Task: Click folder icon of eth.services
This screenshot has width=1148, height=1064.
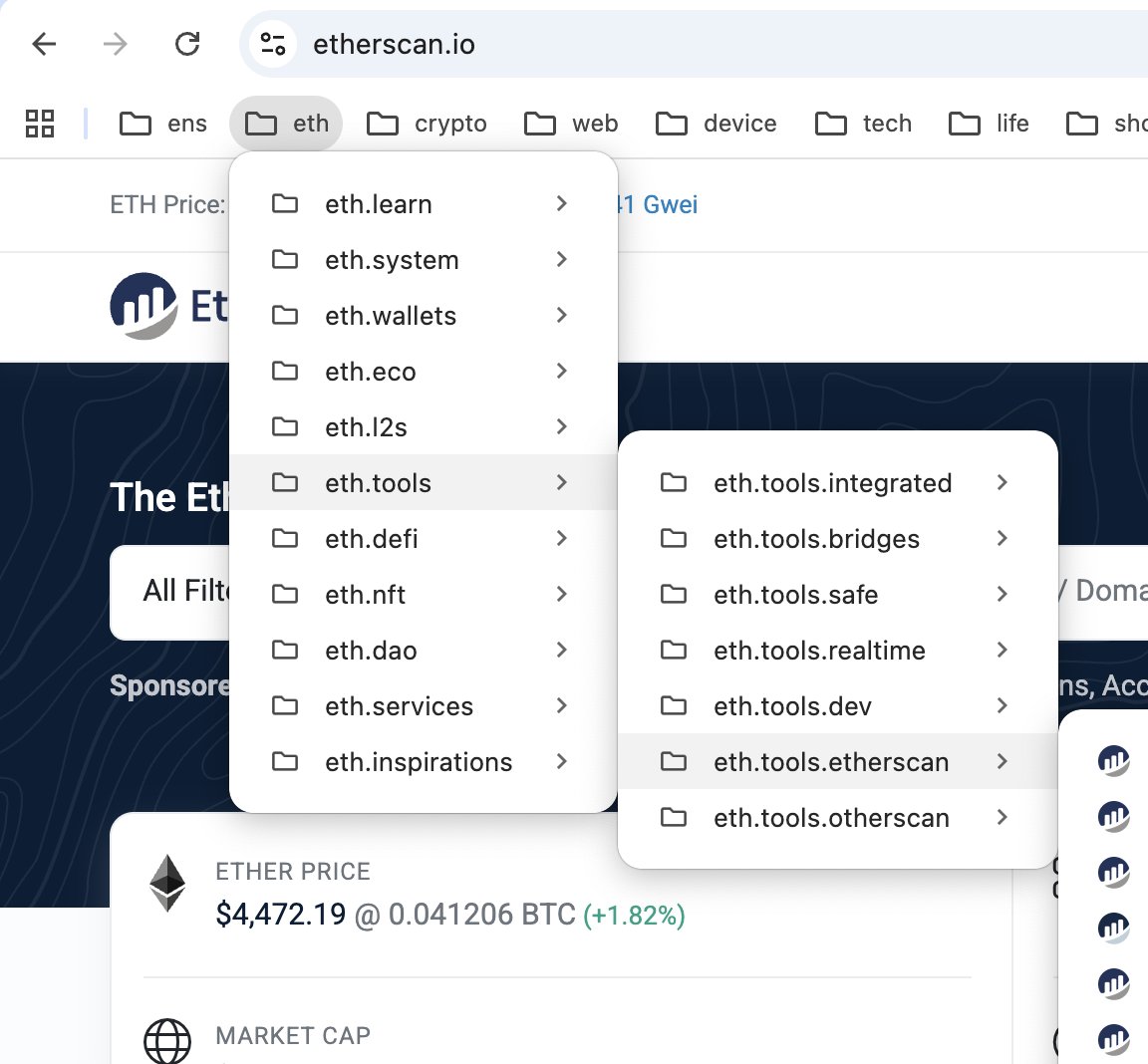Action: coord(285,704)
